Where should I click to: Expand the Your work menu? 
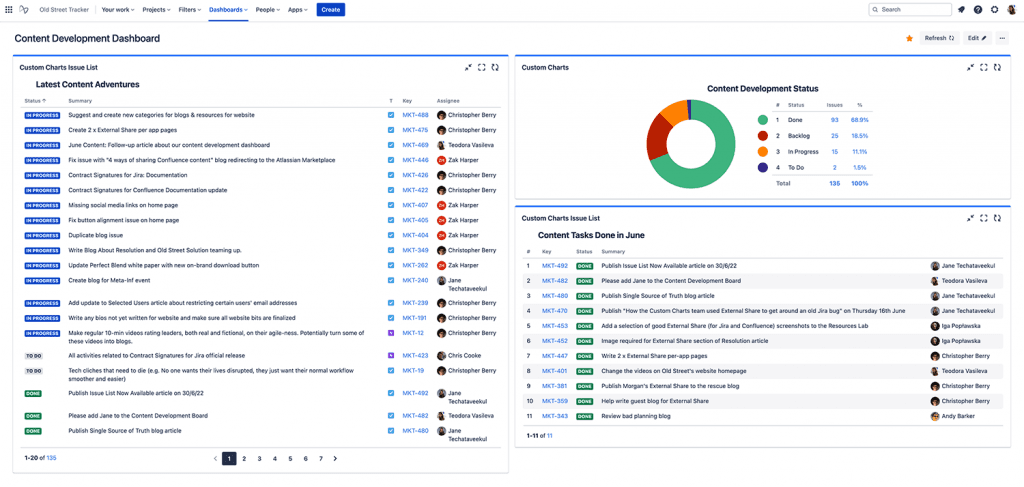click(x=118, y=9)
